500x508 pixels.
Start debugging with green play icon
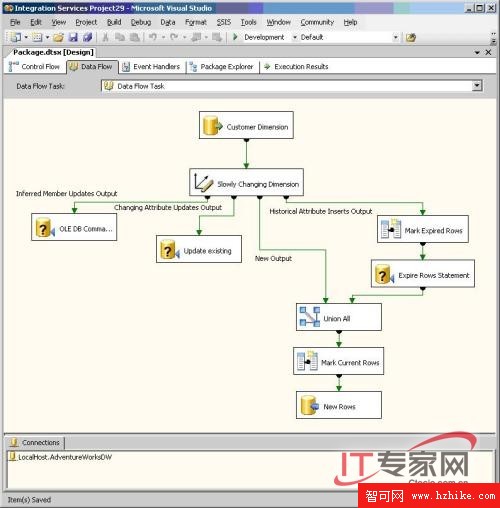[235, 37]
